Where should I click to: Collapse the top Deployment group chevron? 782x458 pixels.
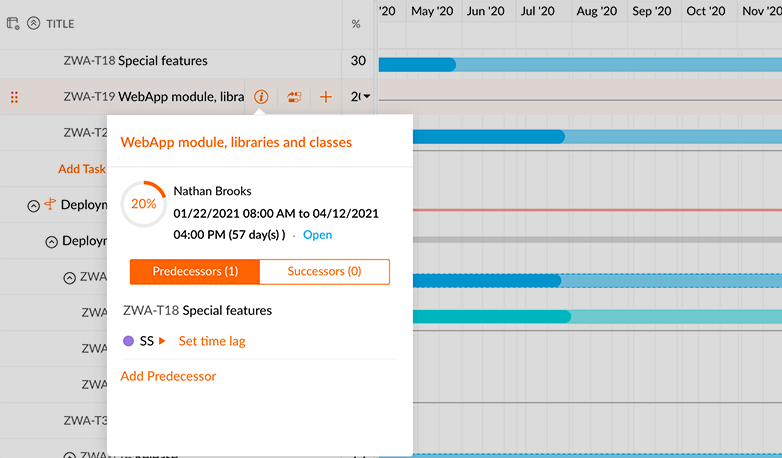click(x=33, y=206)
